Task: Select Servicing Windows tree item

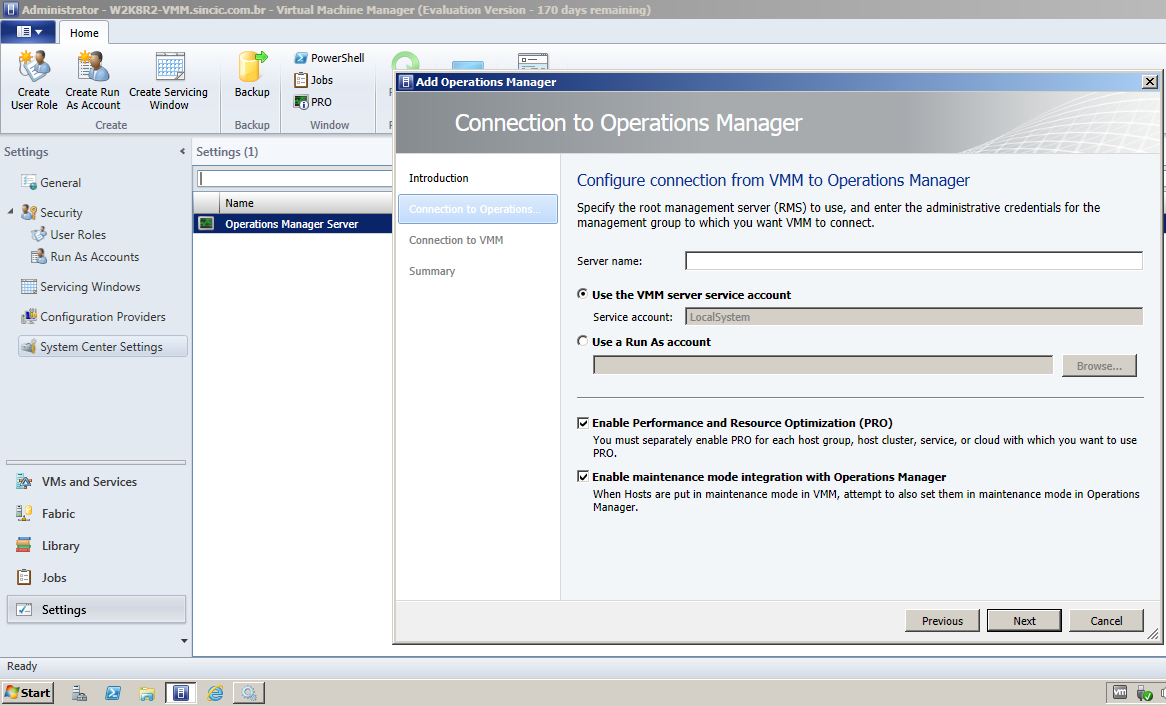Action: click(90, 286)
